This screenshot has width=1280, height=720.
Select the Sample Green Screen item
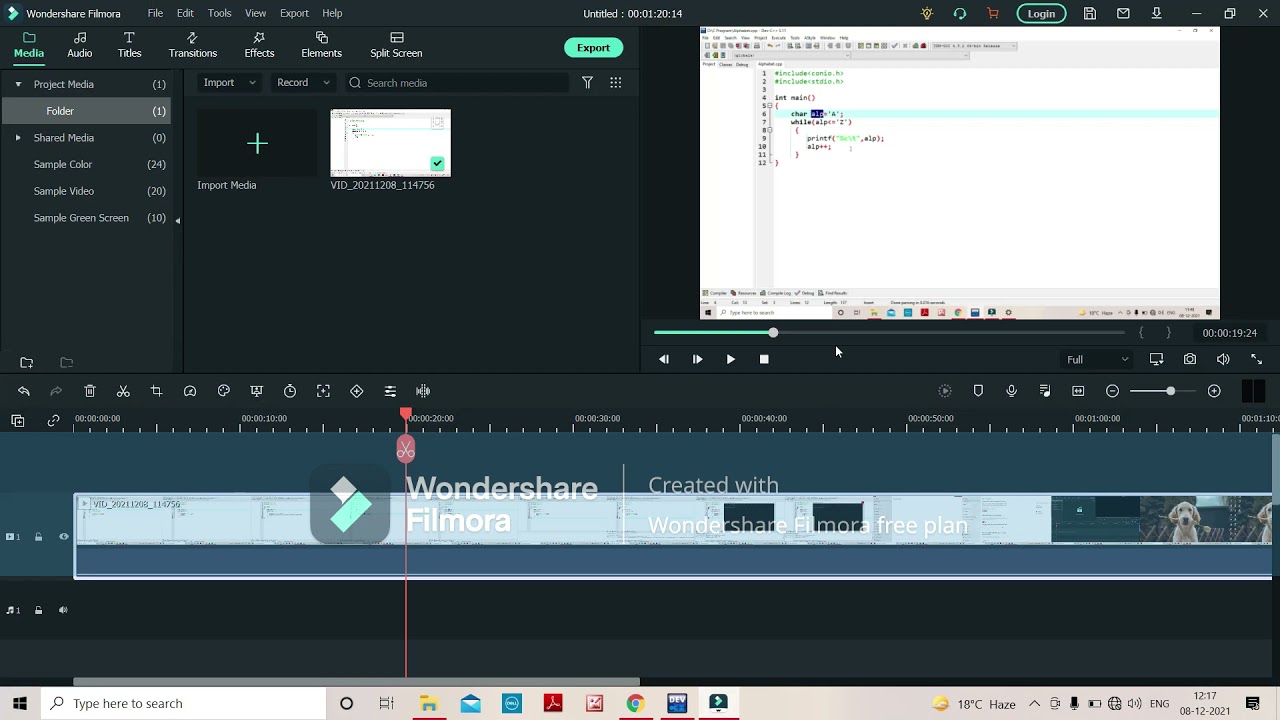pos(81,218)
